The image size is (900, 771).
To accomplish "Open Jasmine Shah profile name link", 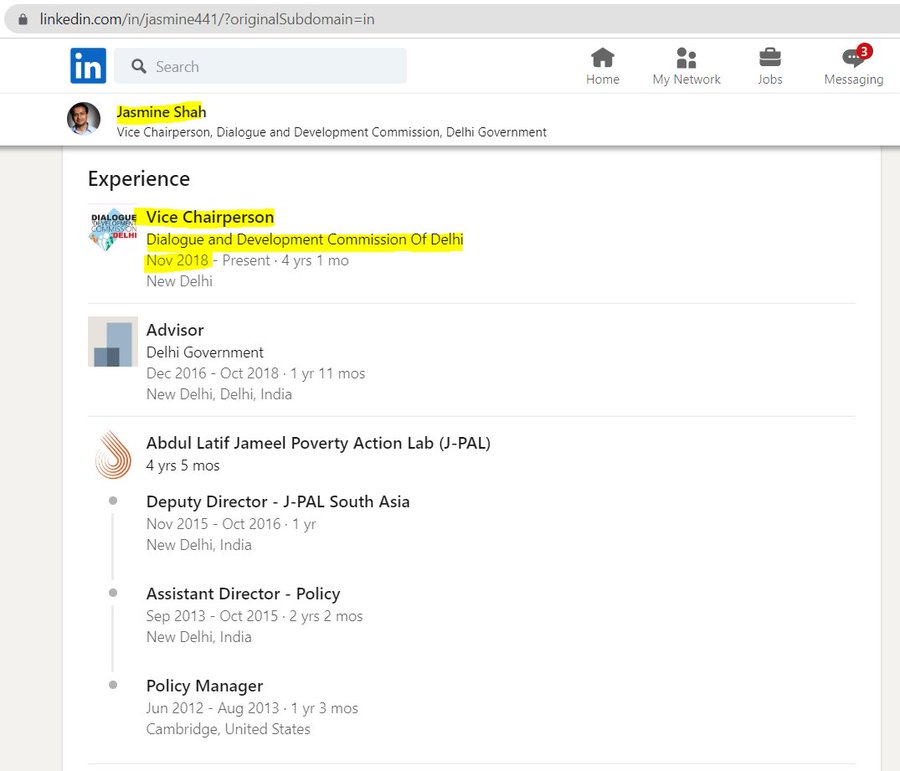I will pyautogui.click(x=161, y=112).
